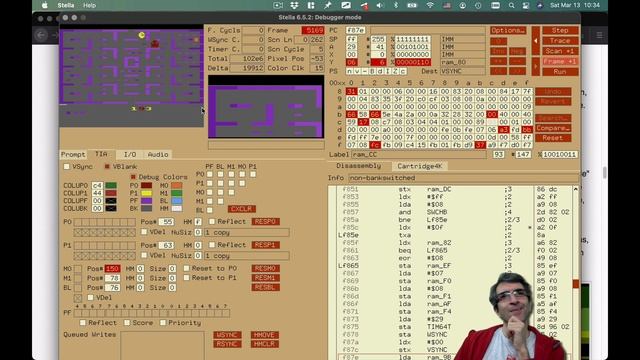
Task: Enable the VSync checkbox
Action: 67,167
